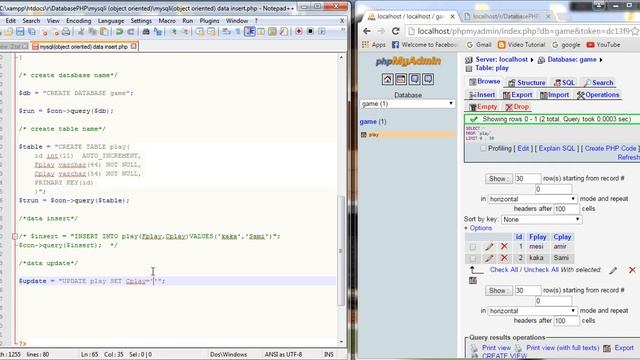Click the second phpMyAdmin sidebar icon beside Home

click(401, 79)
